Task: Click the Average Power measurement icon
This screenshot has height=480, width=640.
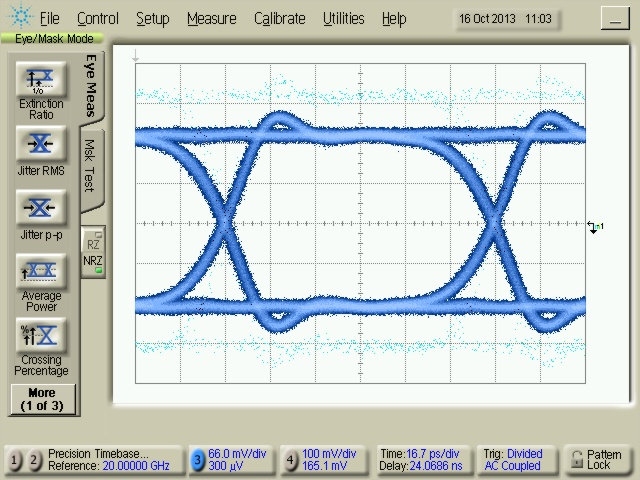Action: 41,271
